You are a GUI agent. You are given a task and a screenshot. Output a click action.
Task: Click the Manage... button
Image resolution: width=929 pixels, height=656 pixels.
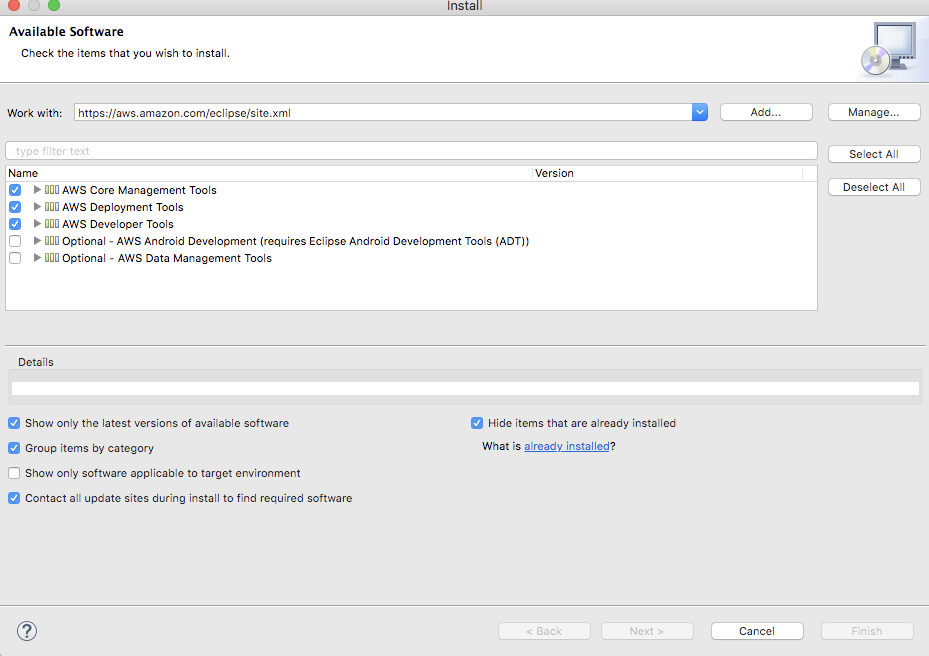point(874,112)
